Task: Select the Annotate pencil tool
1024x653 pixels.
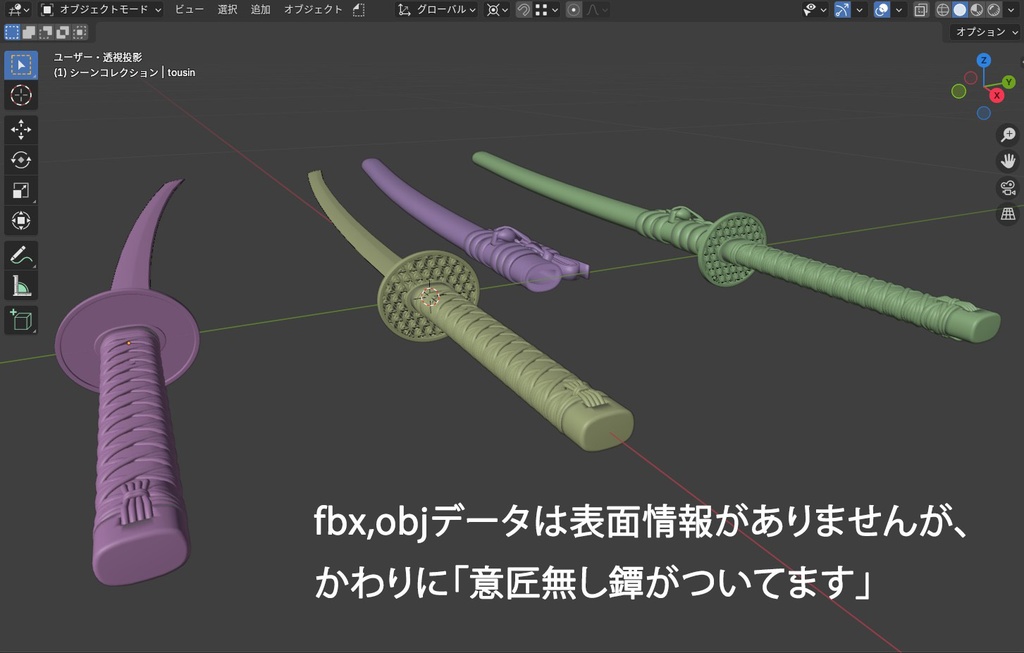Action: [21, 255]
